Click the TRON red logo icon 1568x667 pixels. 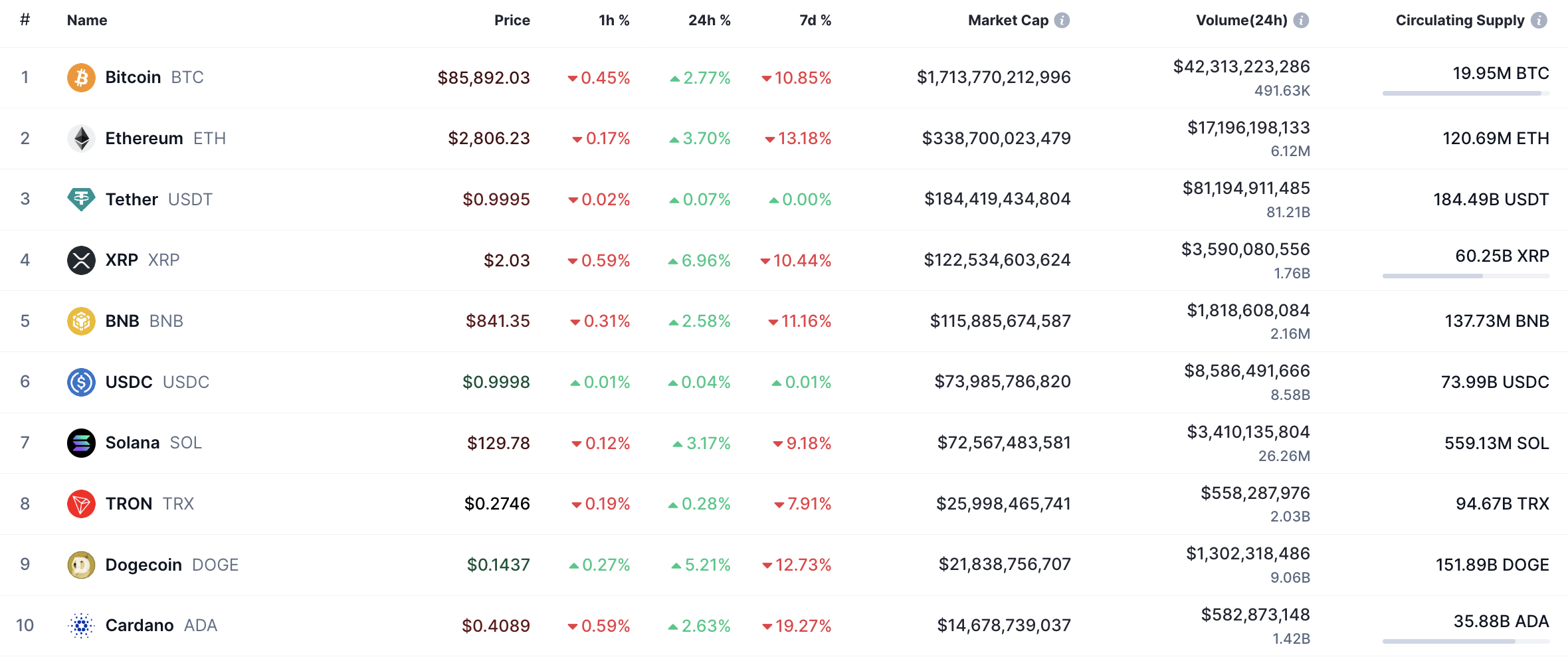tap(81, 504)
